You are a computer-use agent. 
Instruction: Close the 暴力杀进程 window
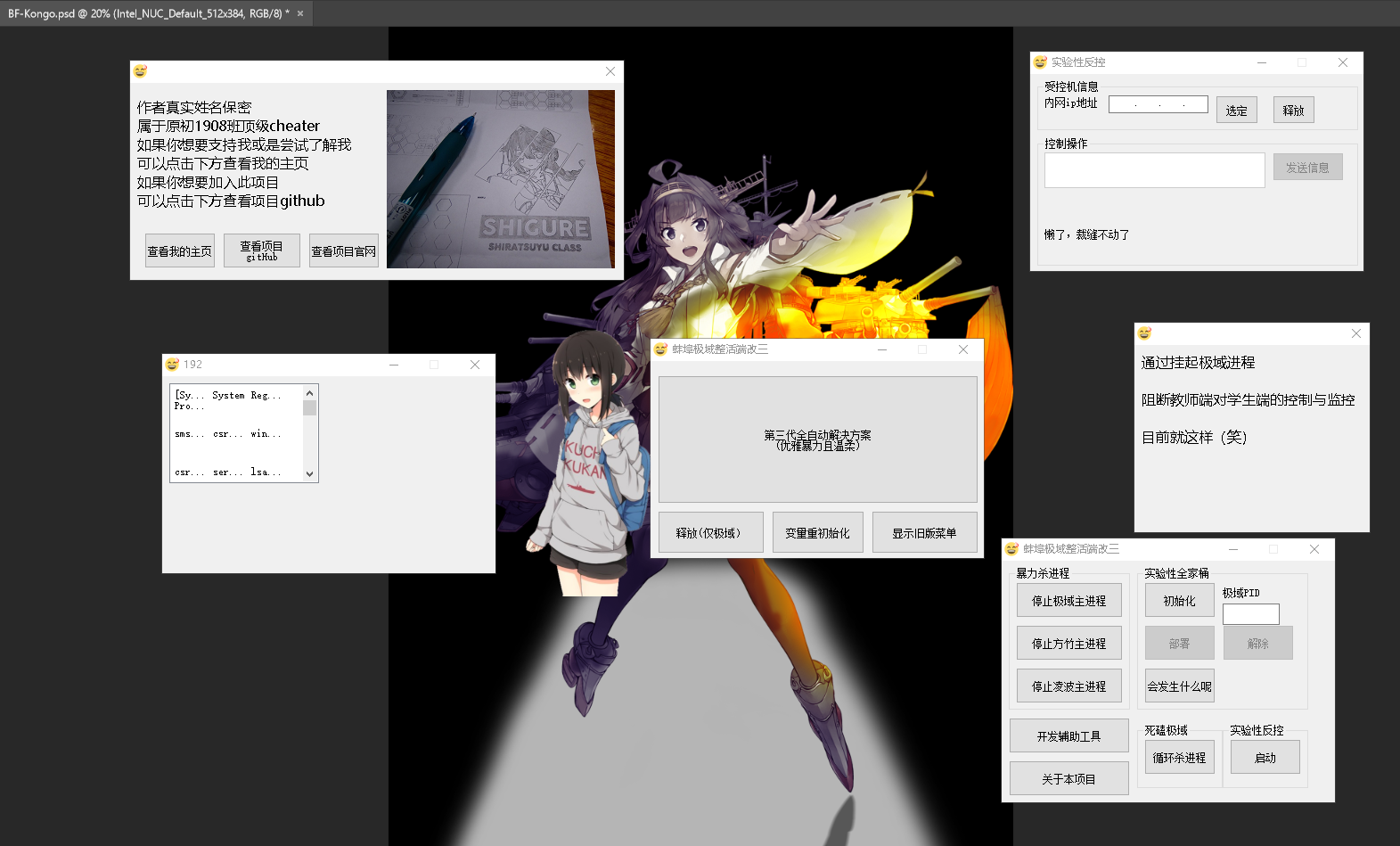[1314, 549]
